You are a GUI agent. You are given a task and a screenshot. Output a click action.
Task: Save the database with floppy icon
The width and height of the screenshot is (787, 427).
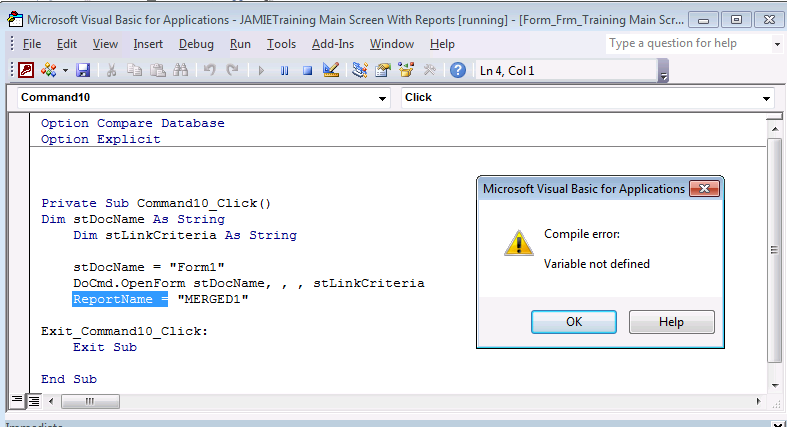(x=83, y=70)
